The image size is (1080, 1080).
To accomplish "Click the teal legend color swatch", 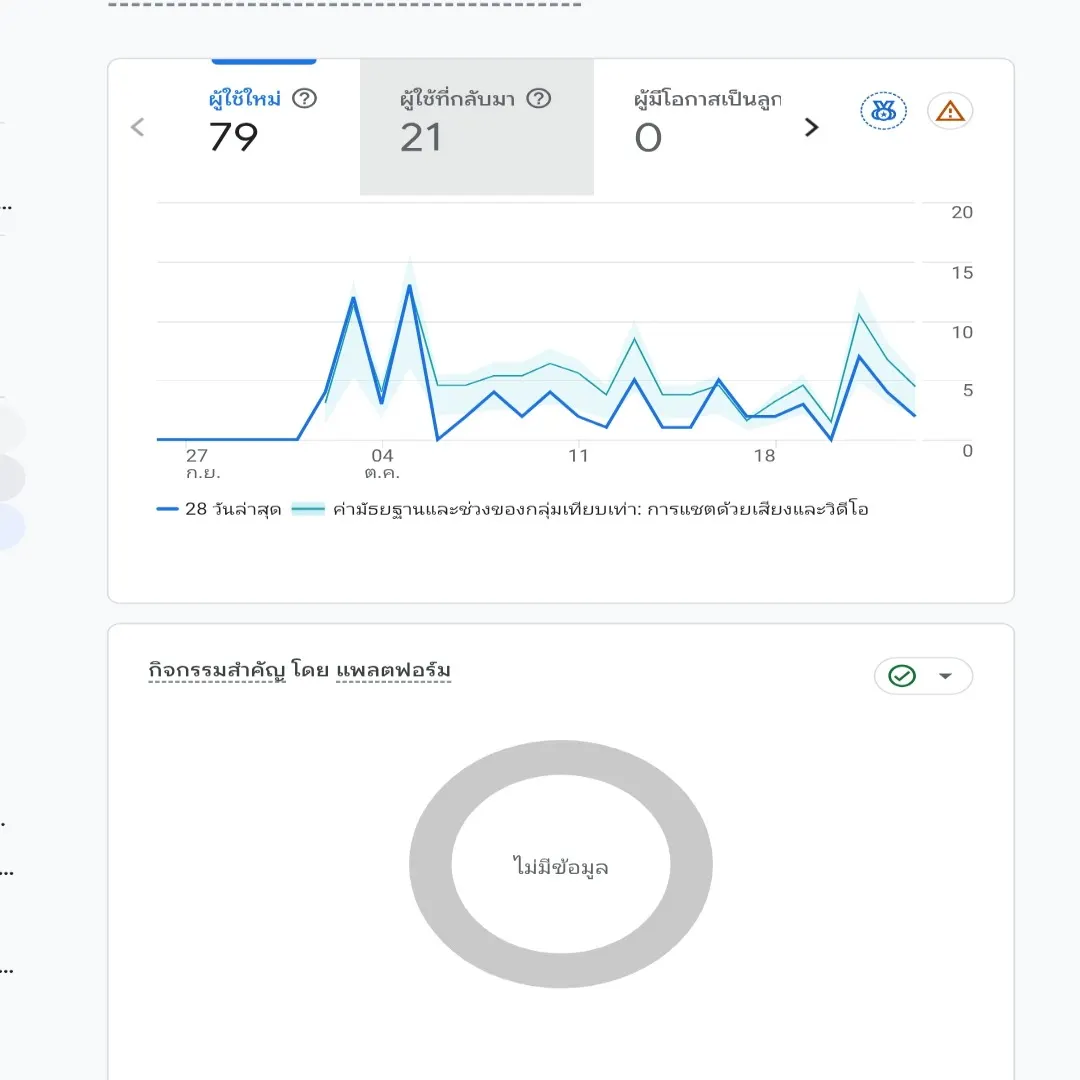I will 308,509.
